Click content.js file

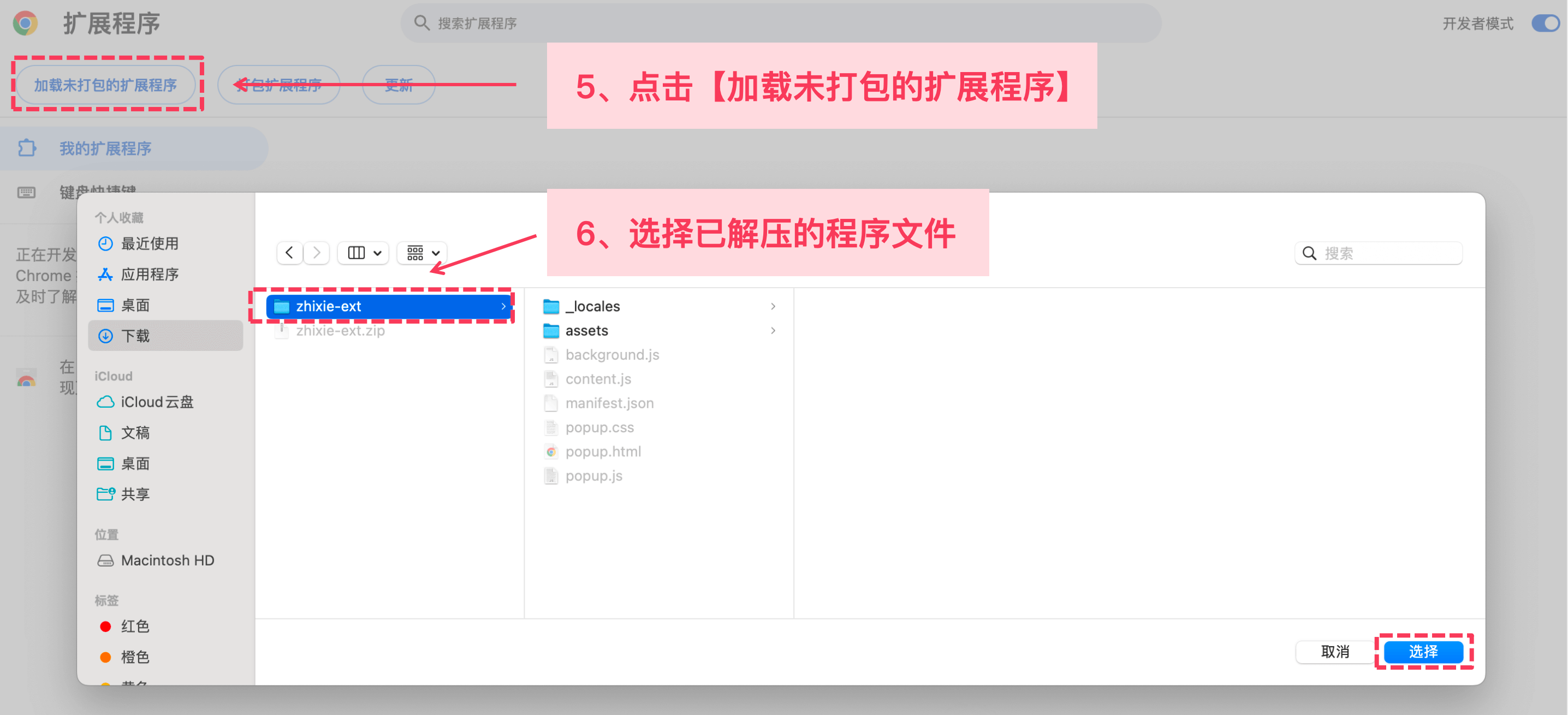point(659,379)
